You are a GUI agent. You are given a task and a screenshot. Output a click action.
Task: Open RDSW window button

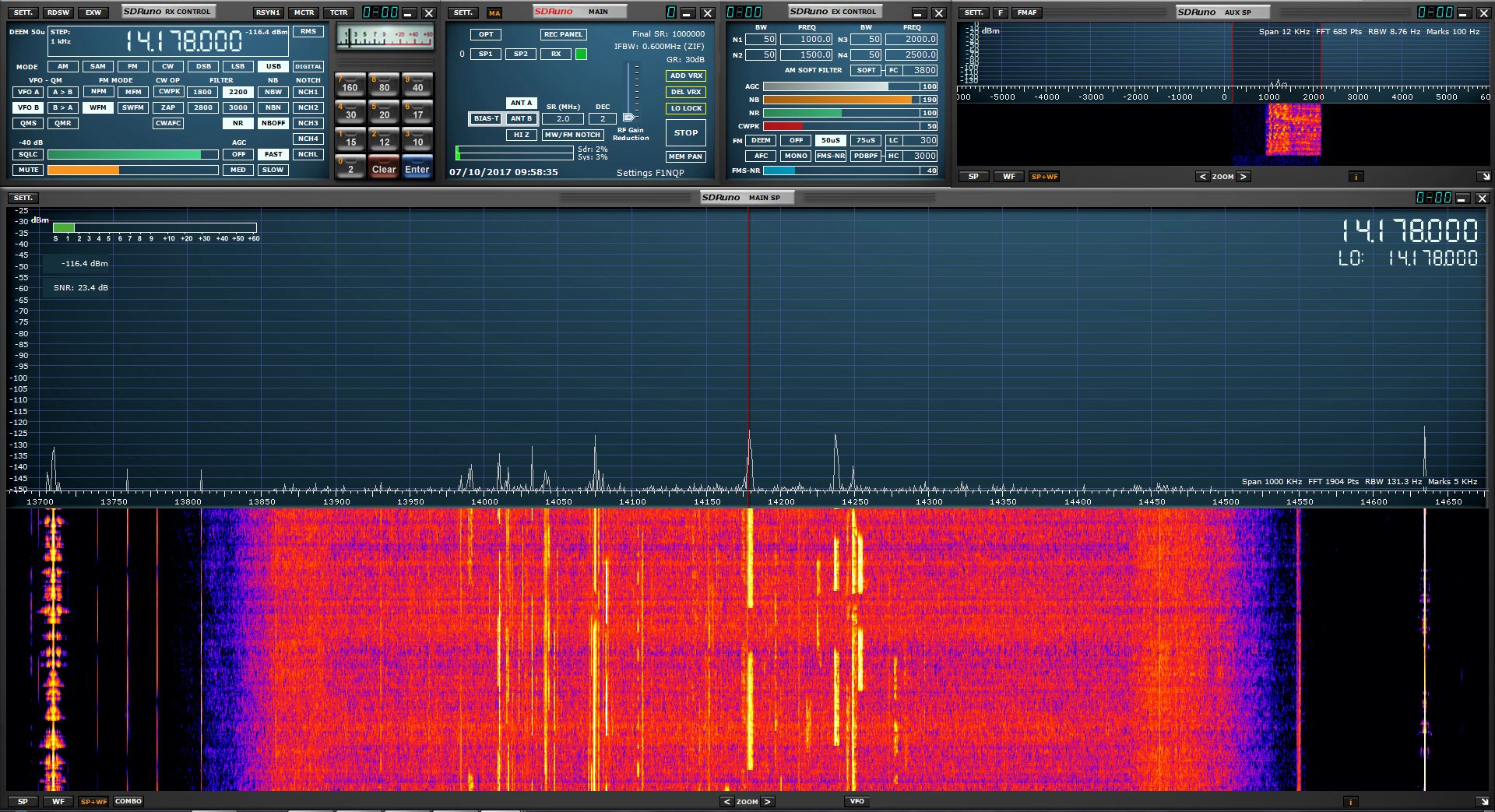click(58, 12)
